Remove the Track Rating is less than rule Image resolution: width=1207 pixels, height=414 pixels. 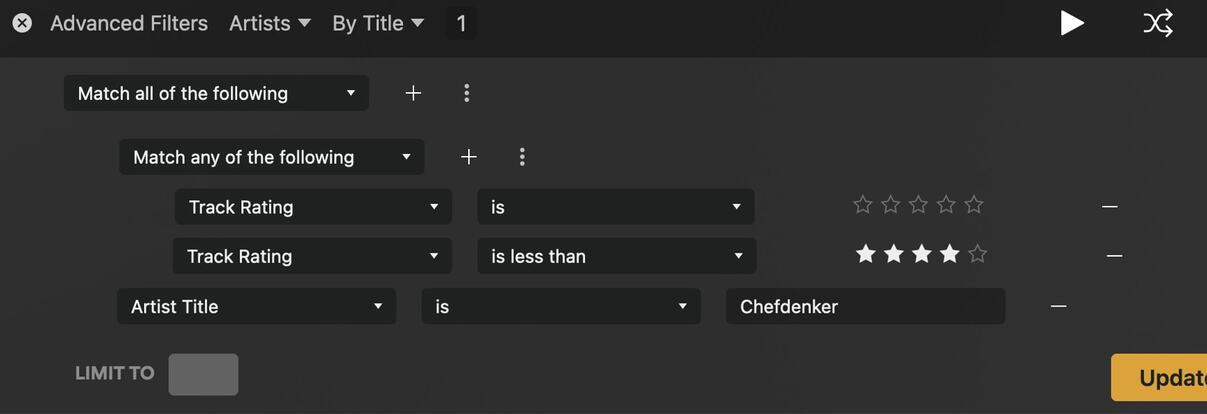[1114, 256]
